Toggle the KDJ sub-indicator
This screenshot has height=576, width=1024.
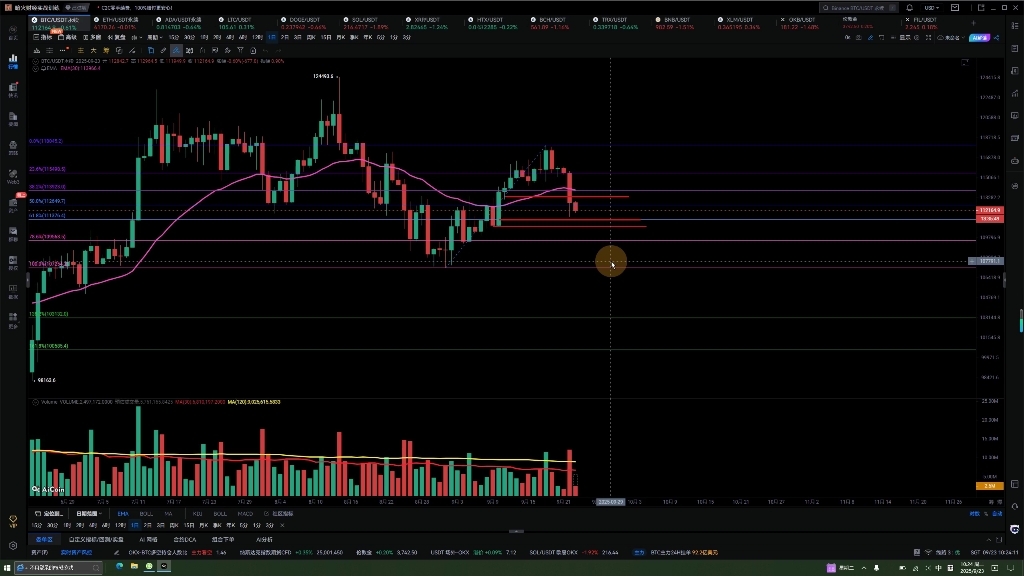point(197,513)
